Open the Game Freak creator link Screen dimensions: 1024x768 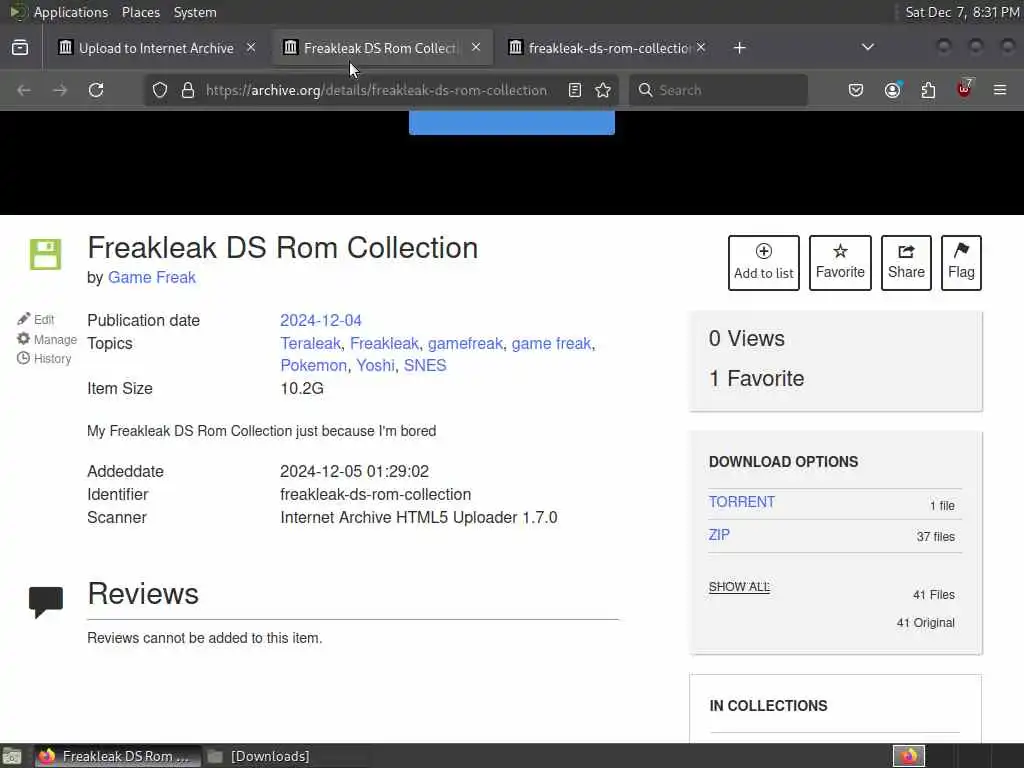[152, 278]
